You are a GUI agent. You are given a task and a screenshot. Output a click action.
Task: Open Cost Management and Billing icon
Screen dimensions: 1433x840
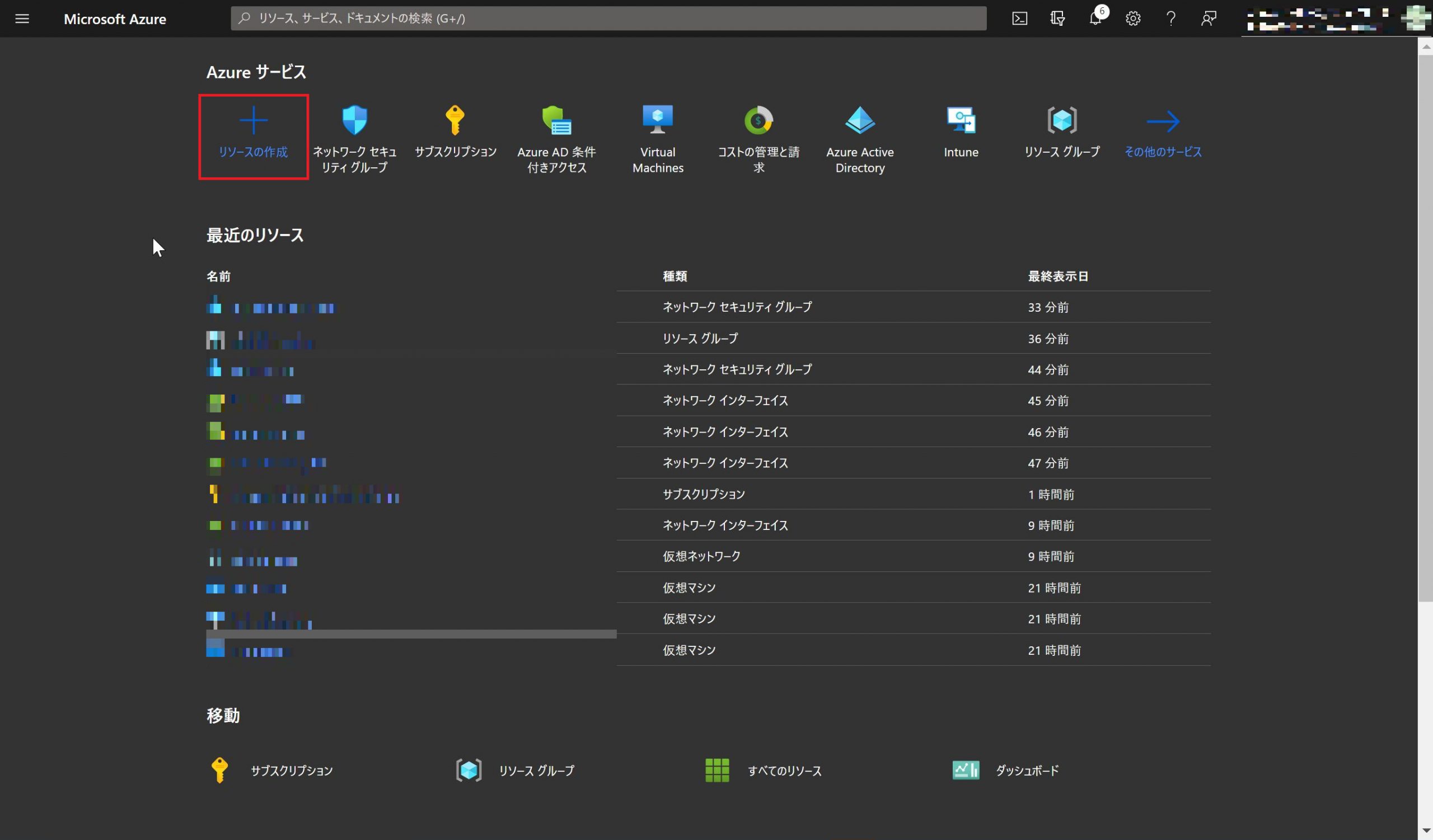pos(758,120)
